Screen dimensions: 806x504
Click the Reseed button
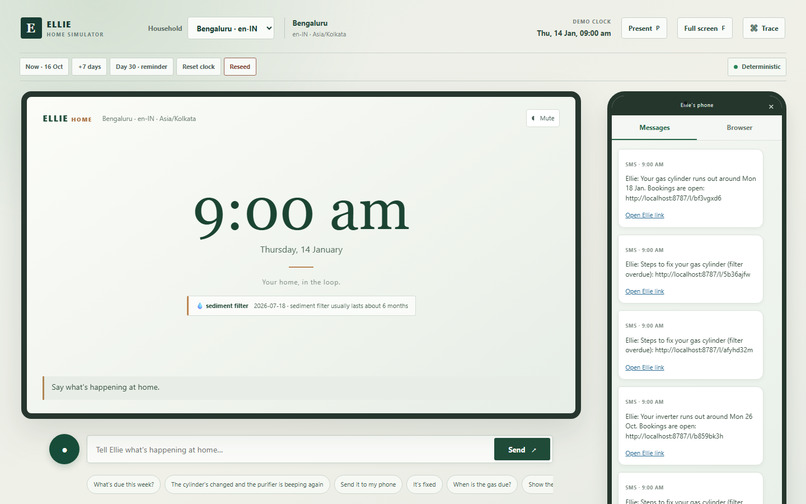coord(240,67)
